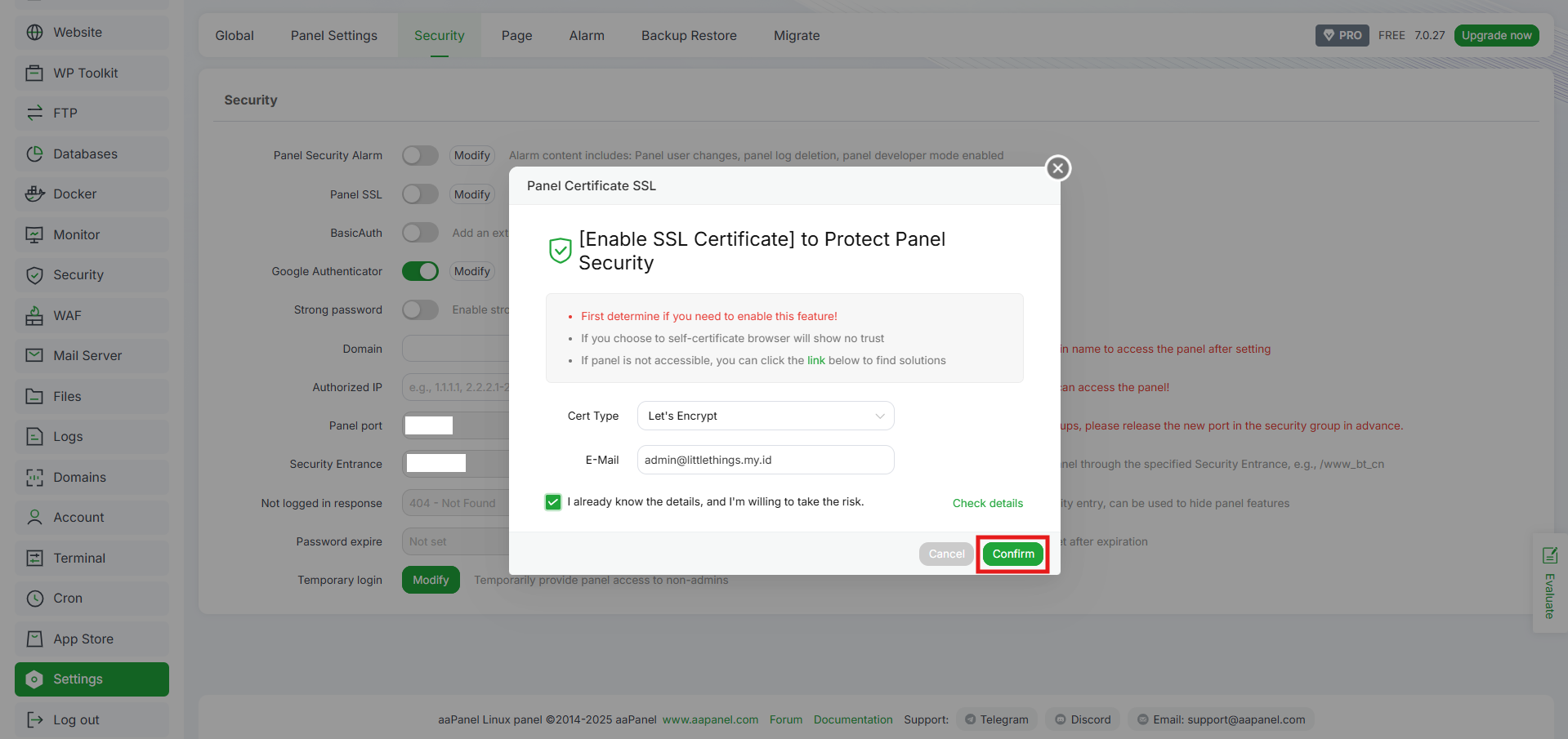The height and width of the screenshot is (739, 1568).
Task: Switch to the Panel Settings tab
Action: [x=334, y=35]
